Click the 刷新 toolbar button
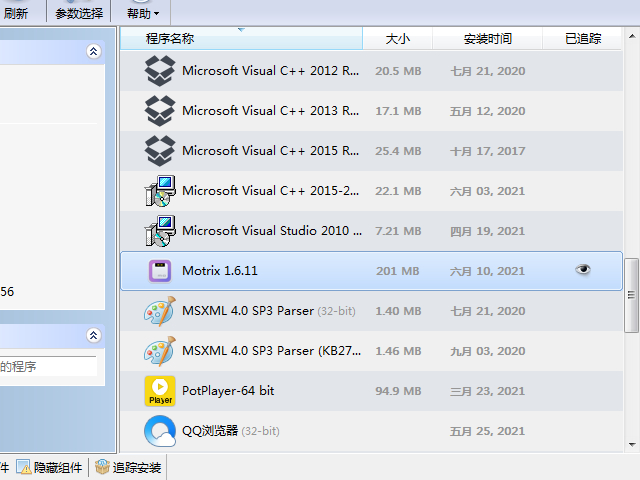640x480 pixels. [16, 13]
